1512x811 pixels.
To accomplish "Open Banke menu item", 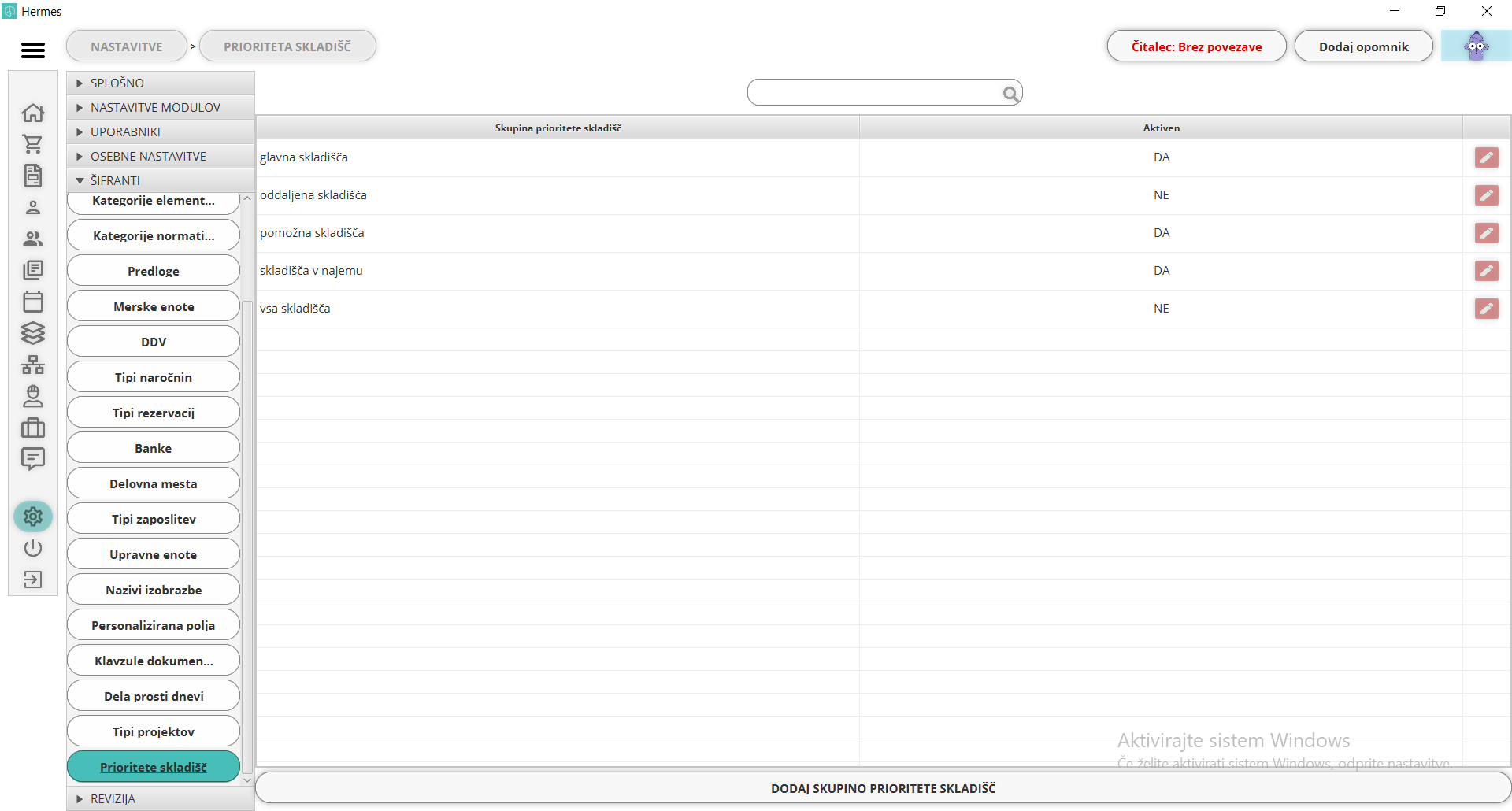I will pyautogui.click(x=154, y=448).
